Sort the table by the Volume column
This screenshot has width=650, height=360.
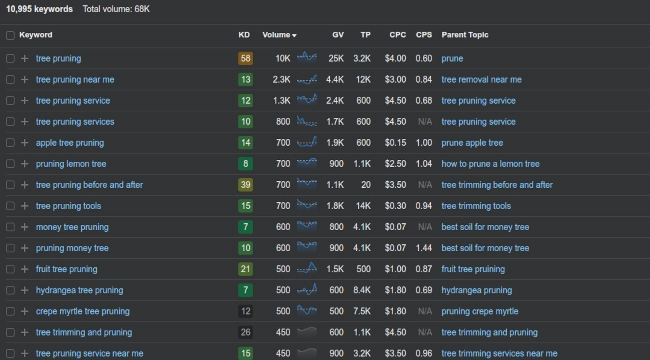[x=279, y=35]
